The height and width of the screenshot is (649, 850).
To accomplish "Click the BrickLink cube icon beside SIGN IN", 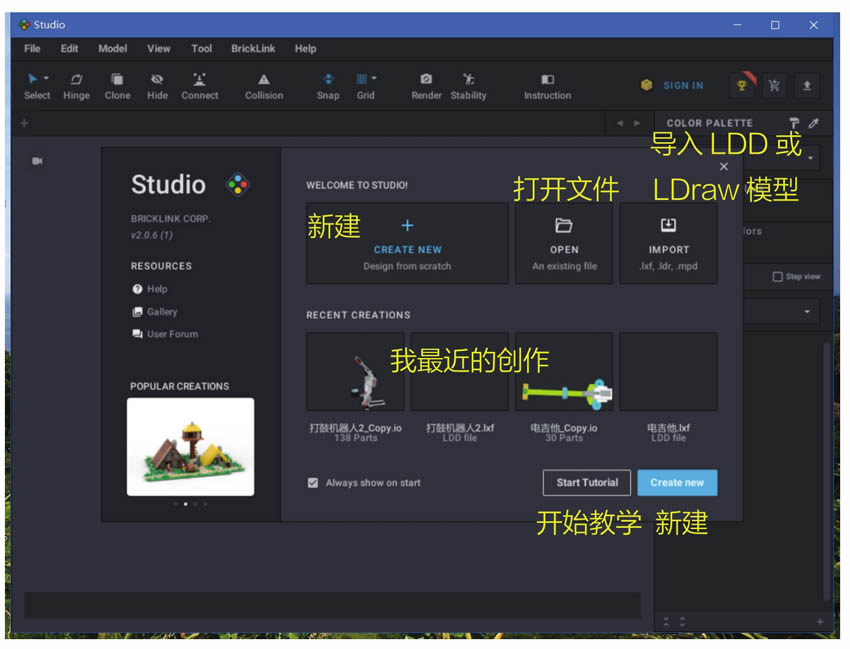I will 646,85.
